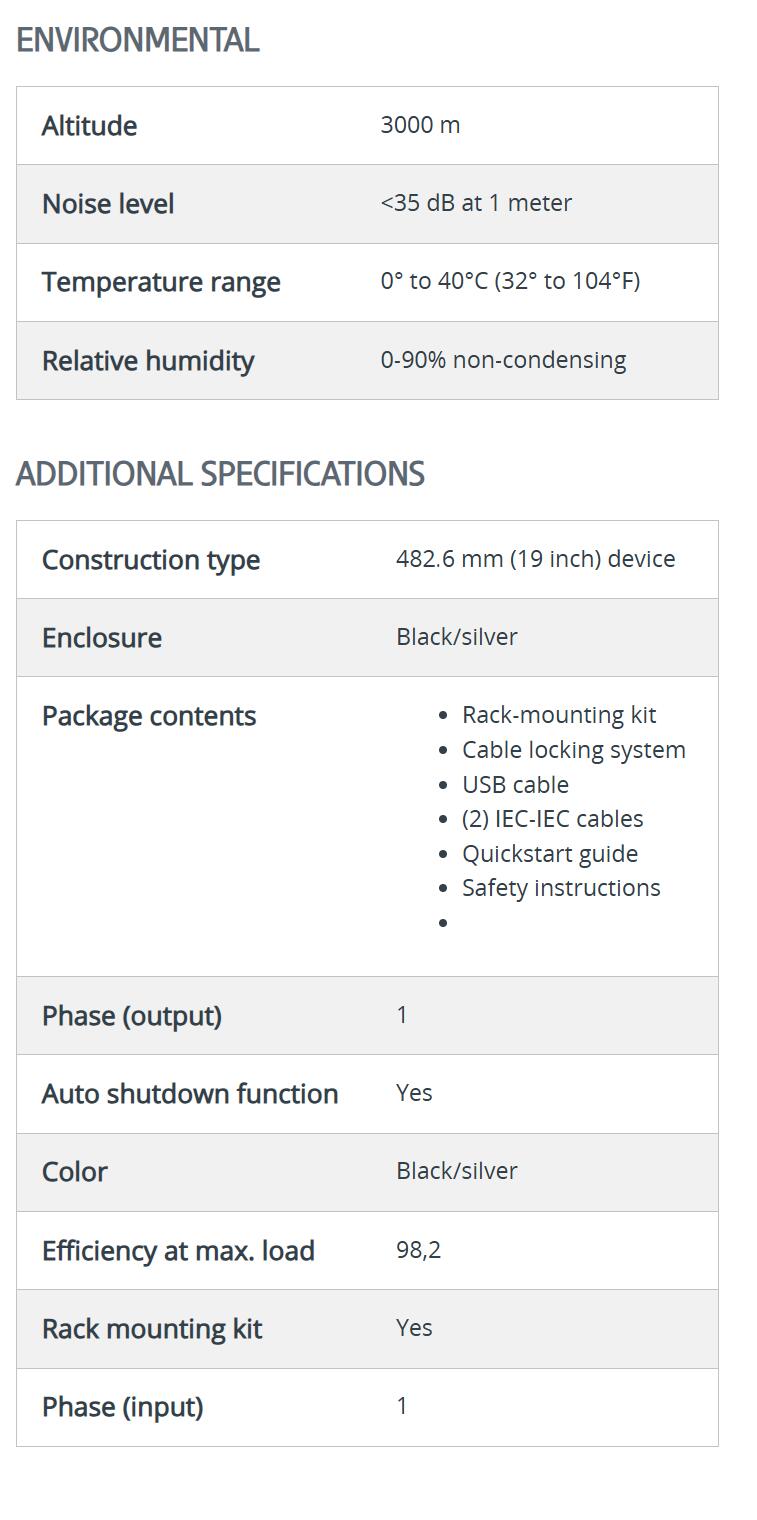Select the Altitude row label

[89, 126]
